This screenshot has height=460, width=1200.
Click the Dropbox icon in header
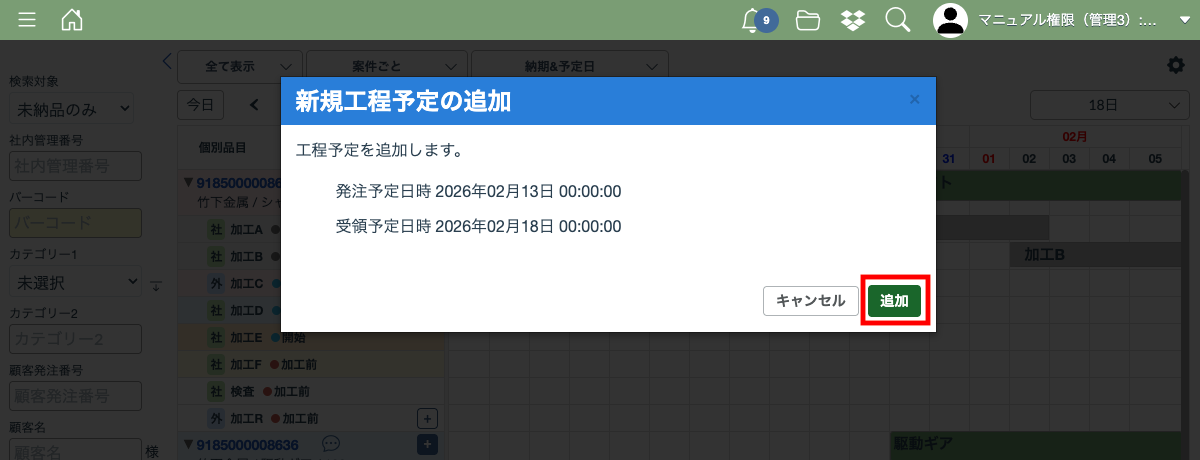coord(853,20)
